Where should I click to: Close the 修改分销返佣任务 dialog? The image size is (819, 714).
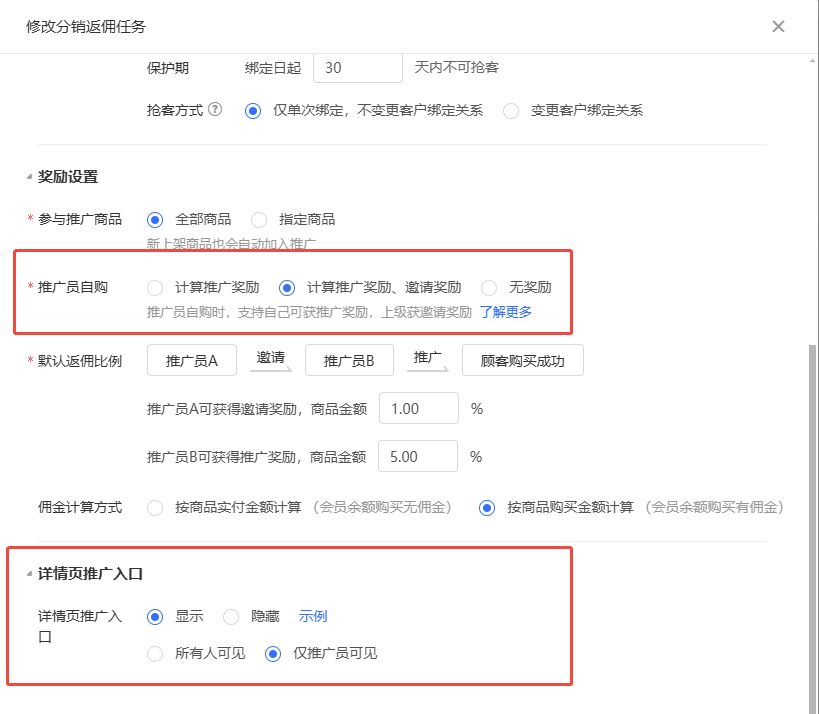(x=778, y=27)
